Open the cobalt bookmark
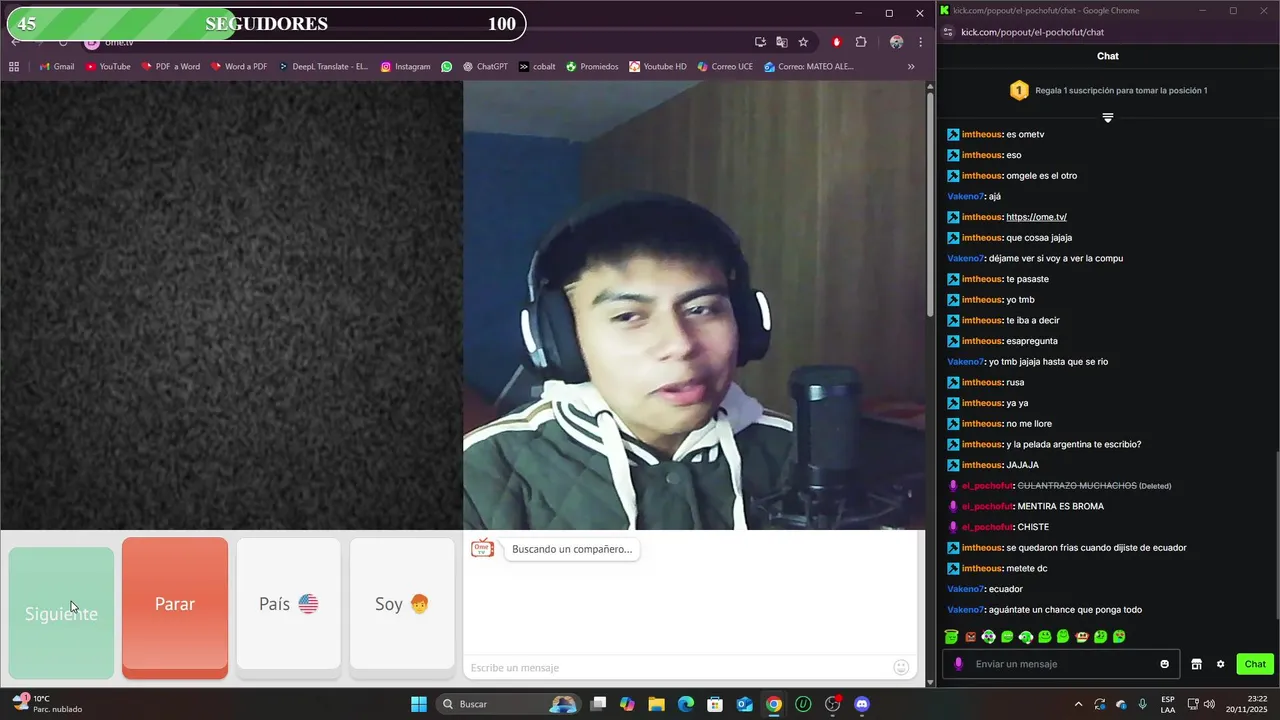Image resolution: width=1280 pixels, height=720 pixels. coord(537,67)
